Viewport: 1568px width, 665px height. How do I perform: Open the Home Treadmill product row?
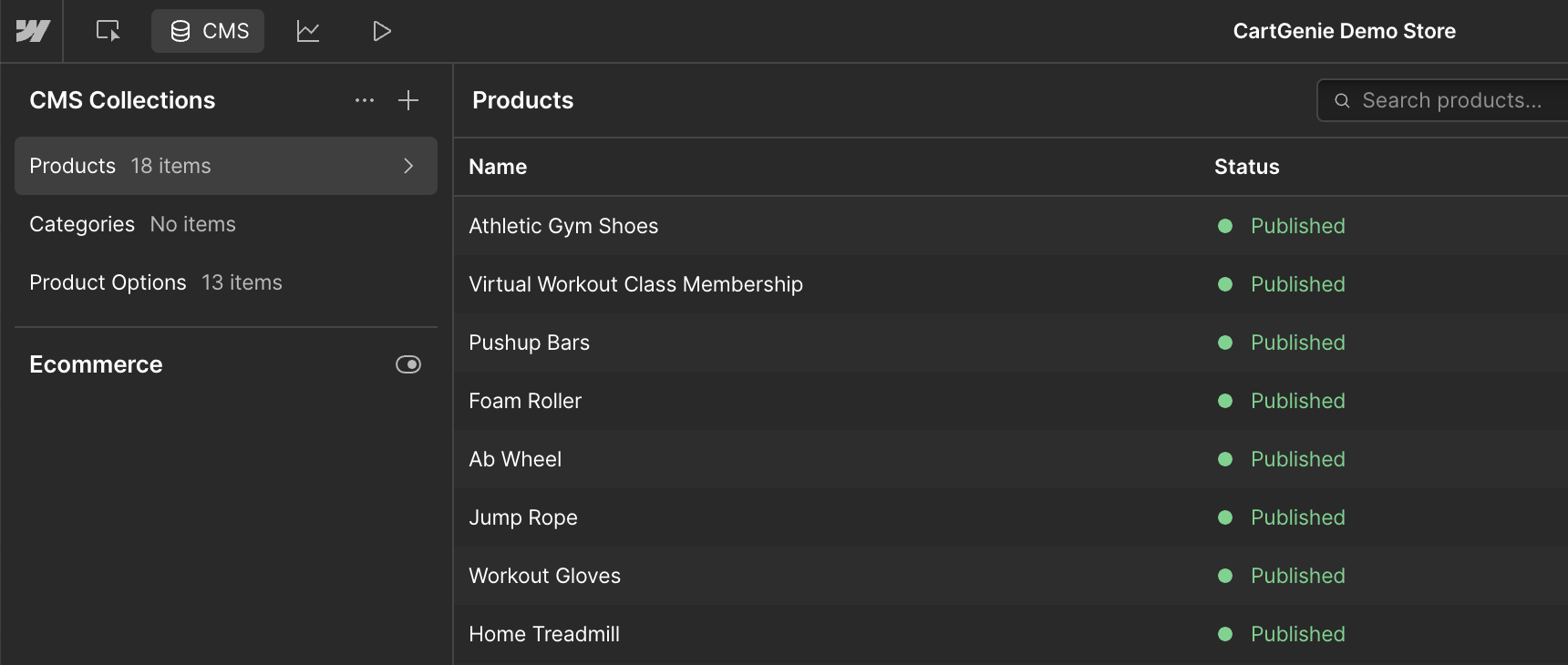point(1011,634)
